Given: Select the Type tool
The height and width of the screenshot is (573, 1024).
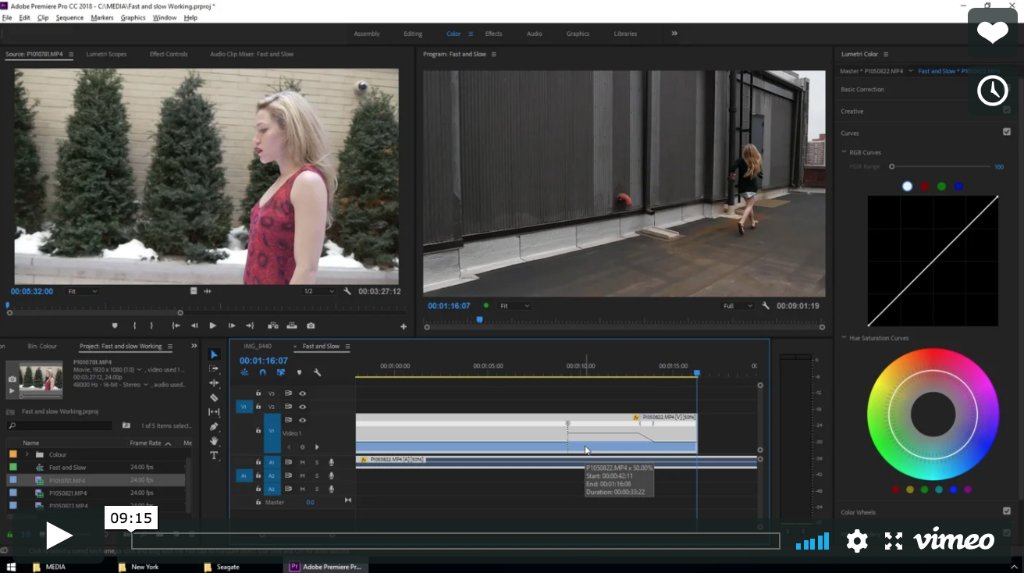Looking at the screenshot, I should [214, 455].
